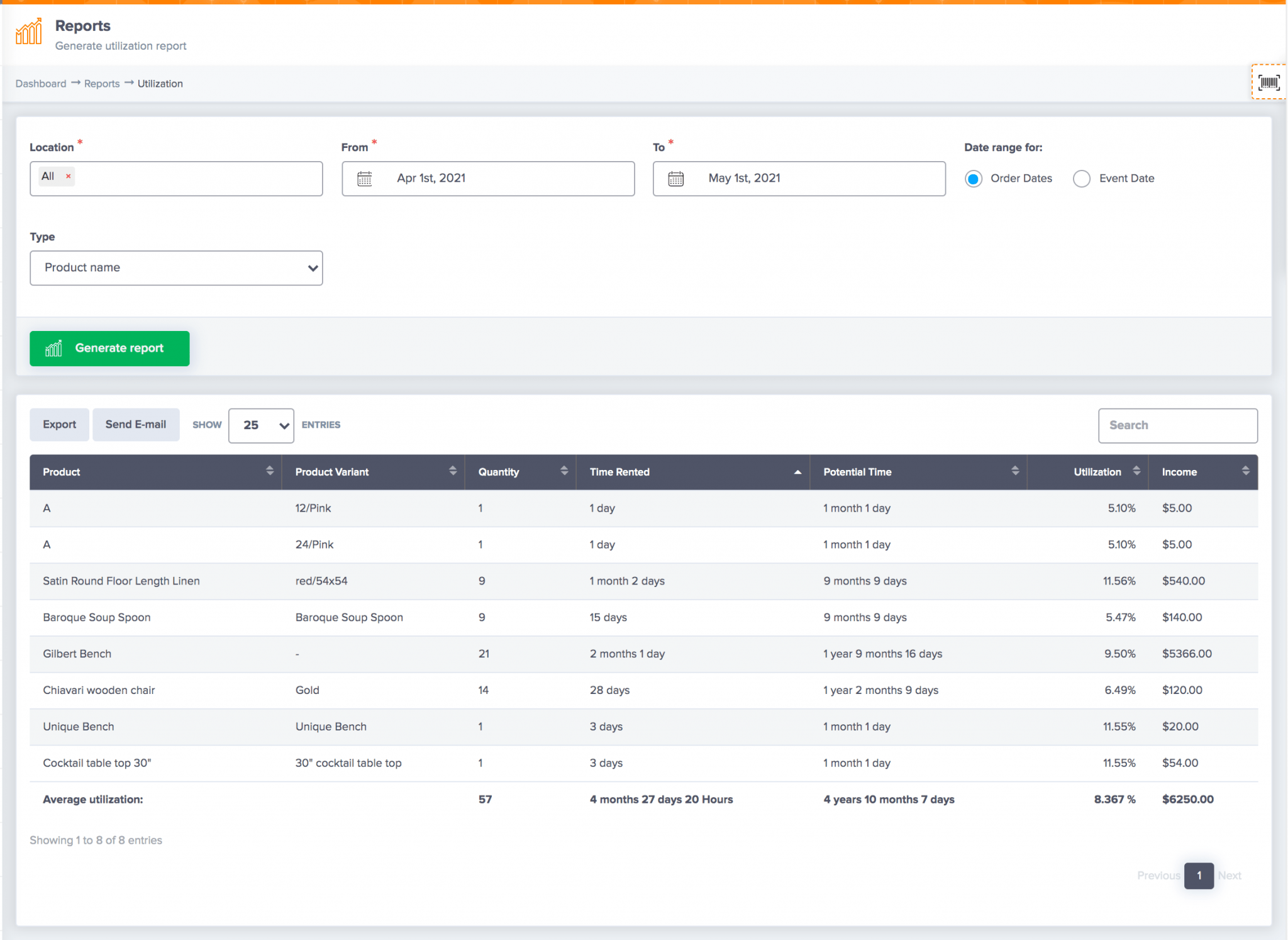Image resolution: width=1288 pixels, height=940 pixels.
Task: Select the Event Date radio button
Action: coord(1082,179)
